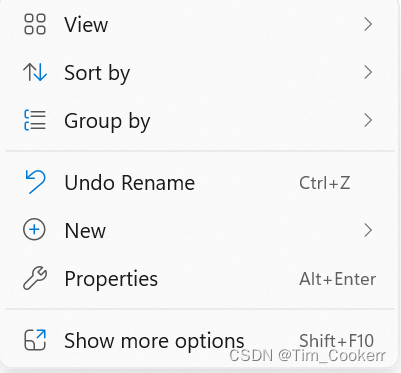Choose the Group by text entry
The height and width of the screenshot is (373, 401).
(x=107, y=122)
